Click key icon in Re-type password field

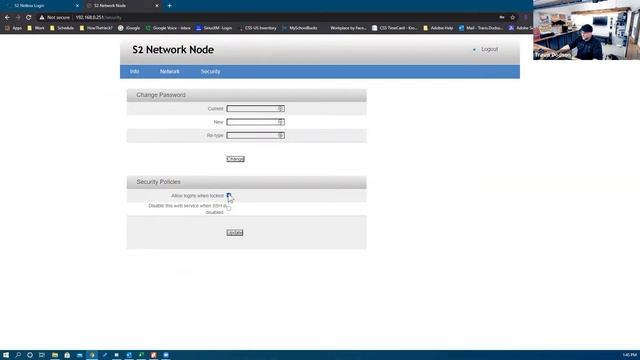(x=280, y=135)
